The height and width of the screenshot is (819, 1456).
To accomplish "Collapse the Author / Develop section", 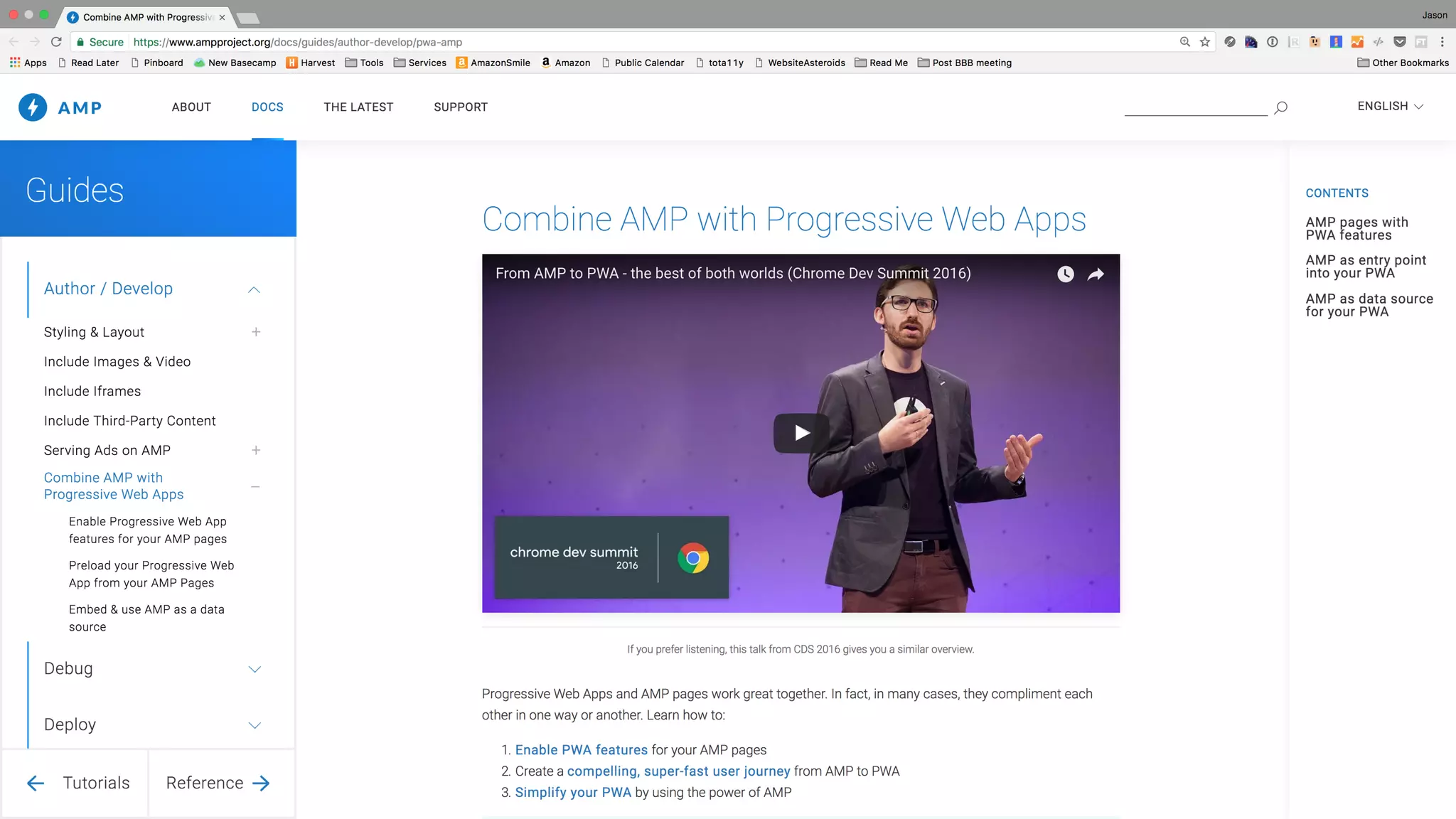I will click(x=254, y=289).
